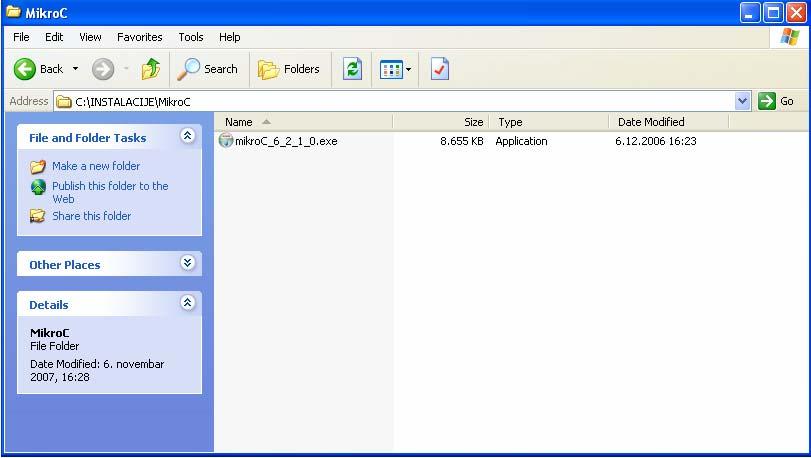
Task: Click Make a new folder link
Action: (96, 166)
